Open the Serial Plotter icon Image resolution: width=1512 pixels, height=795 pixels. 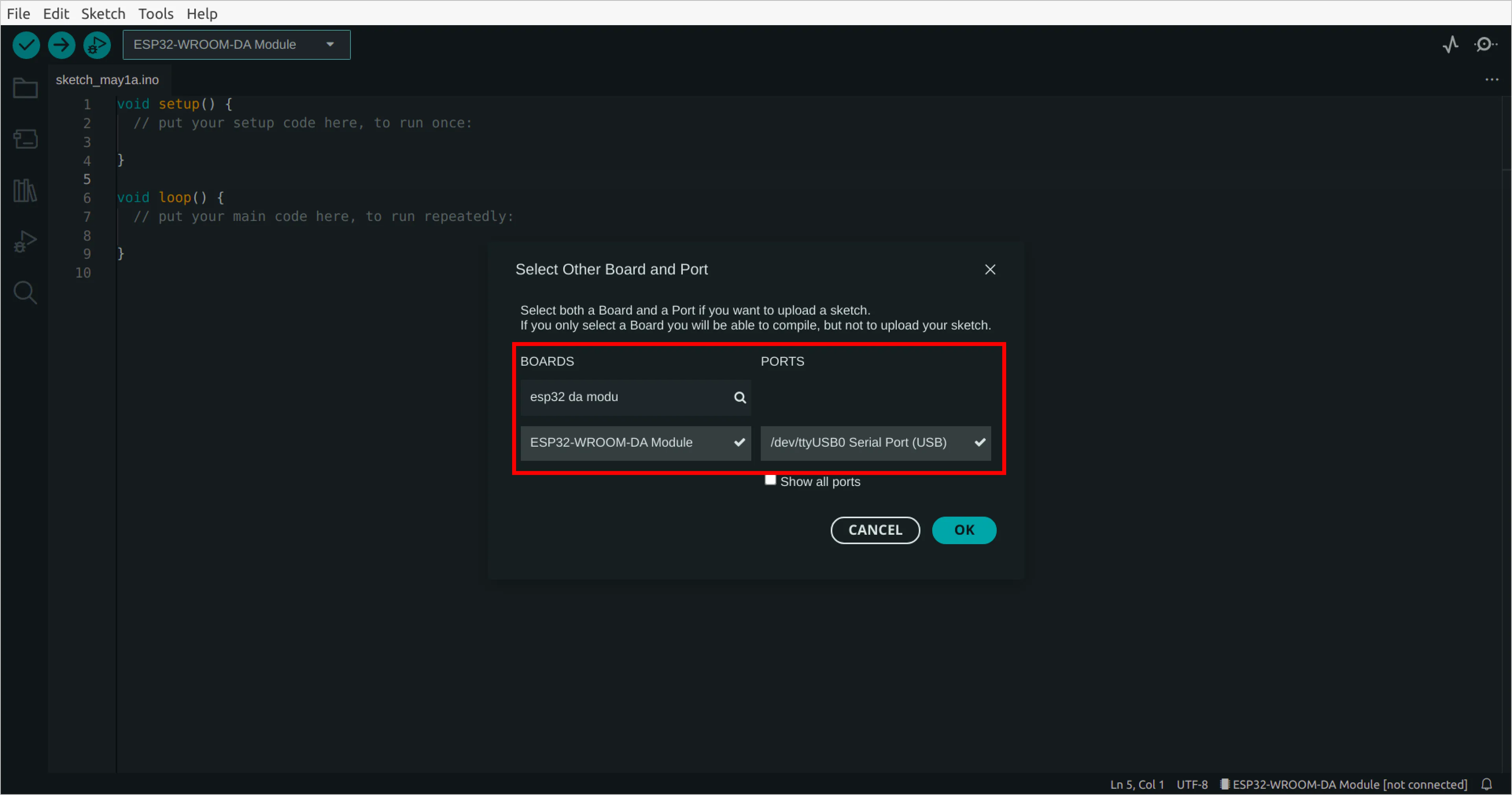tap(1450, 44)
